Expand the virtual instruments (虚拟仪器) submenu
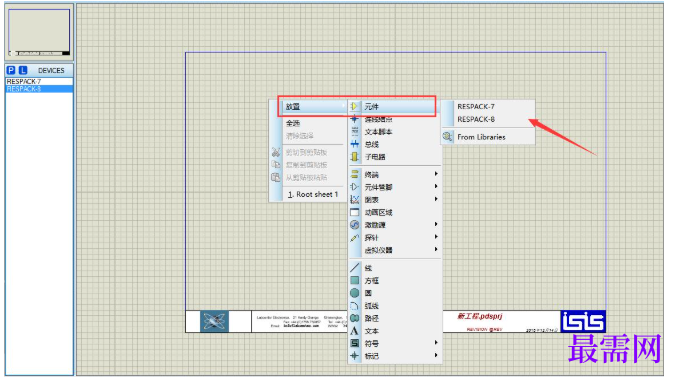 tap(394, 250)
